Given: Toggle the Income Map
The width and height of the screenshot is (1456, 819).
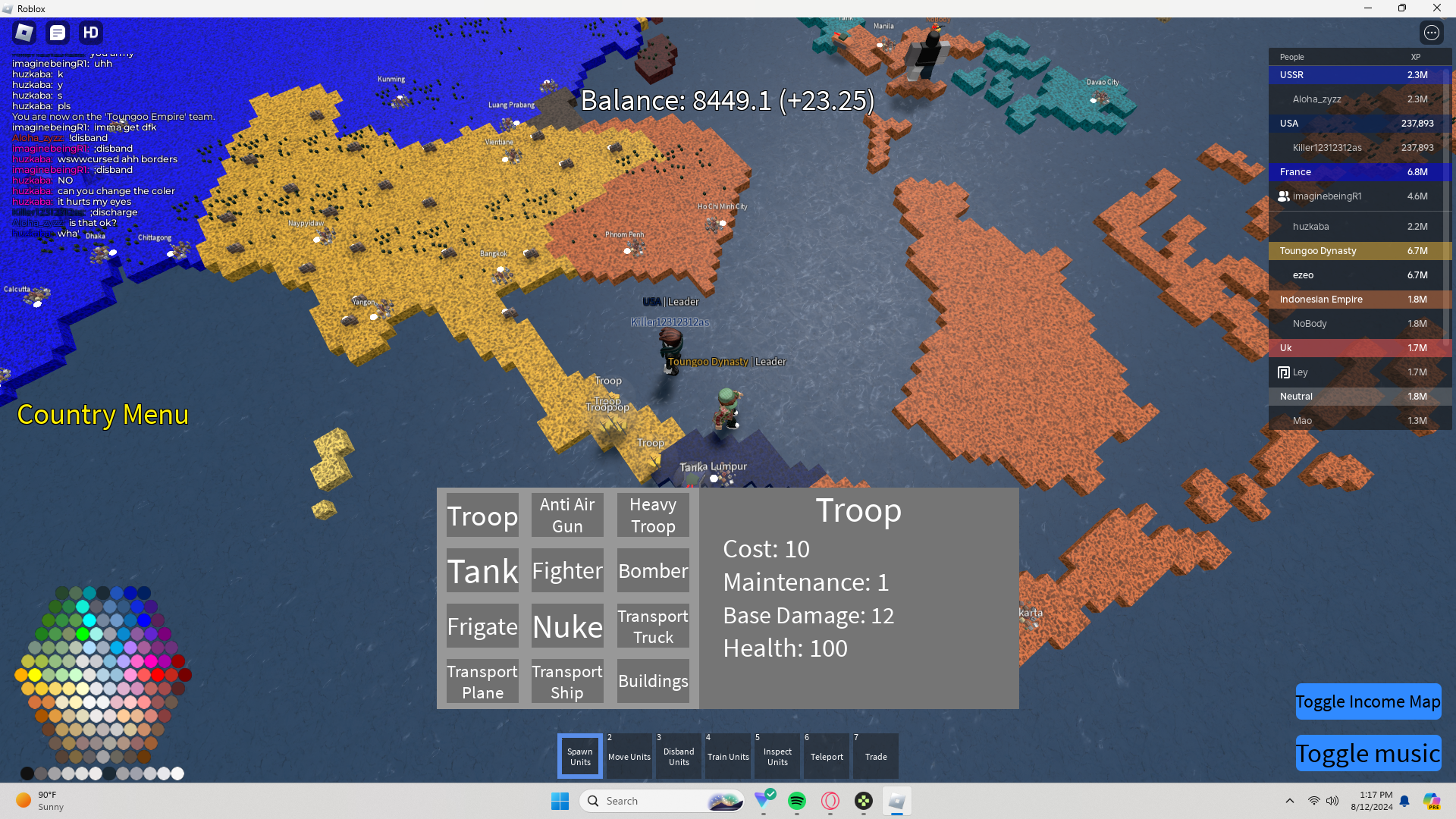Looking at the screenshot, I should click(1367, 701).
